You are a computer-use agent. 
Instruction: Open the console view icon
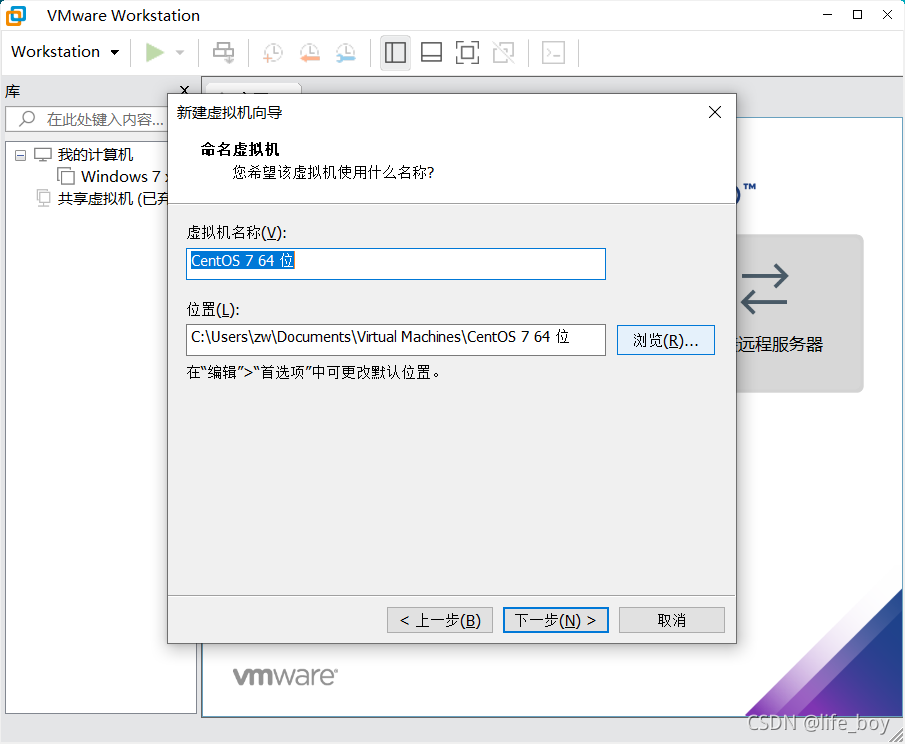554,53
